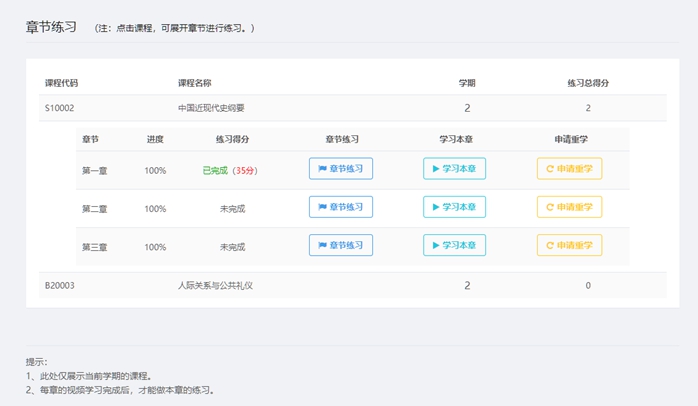Click the play icon in 第二章 学习本章 button

(436, 207)
